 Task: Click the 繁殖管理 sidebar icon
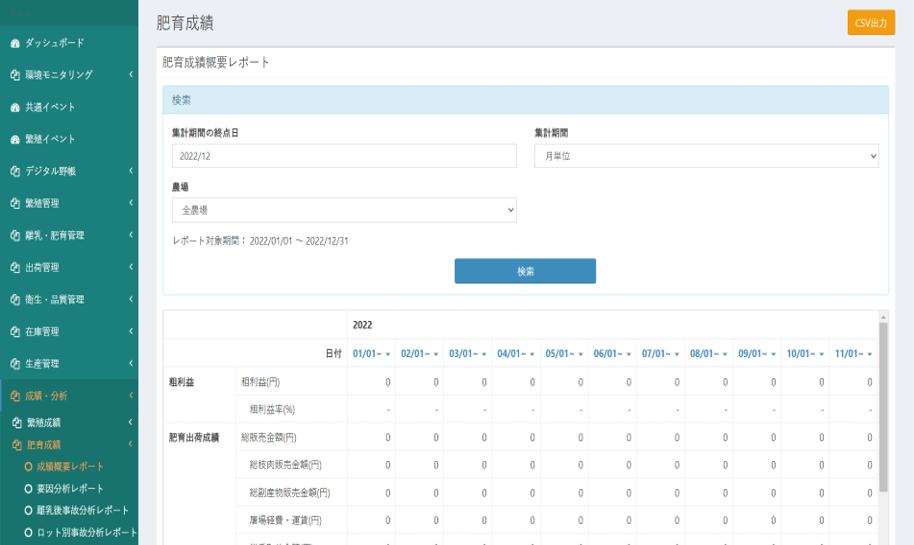point(15,203)
